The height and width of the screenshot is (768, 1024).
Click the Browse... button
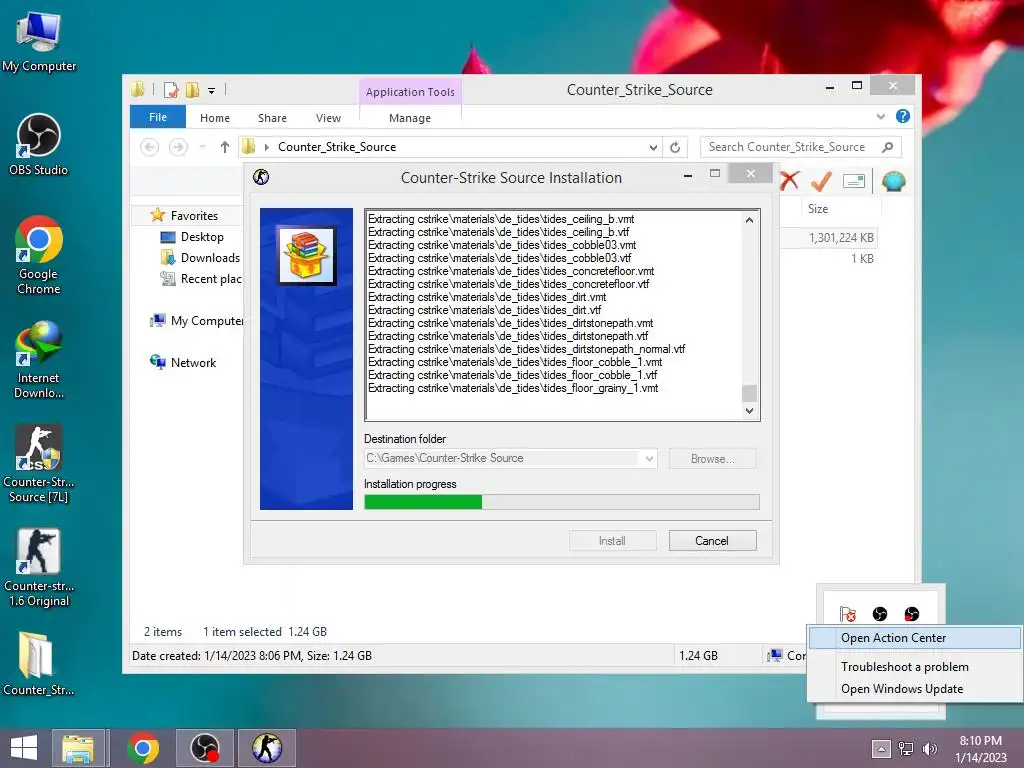point(712,458)
